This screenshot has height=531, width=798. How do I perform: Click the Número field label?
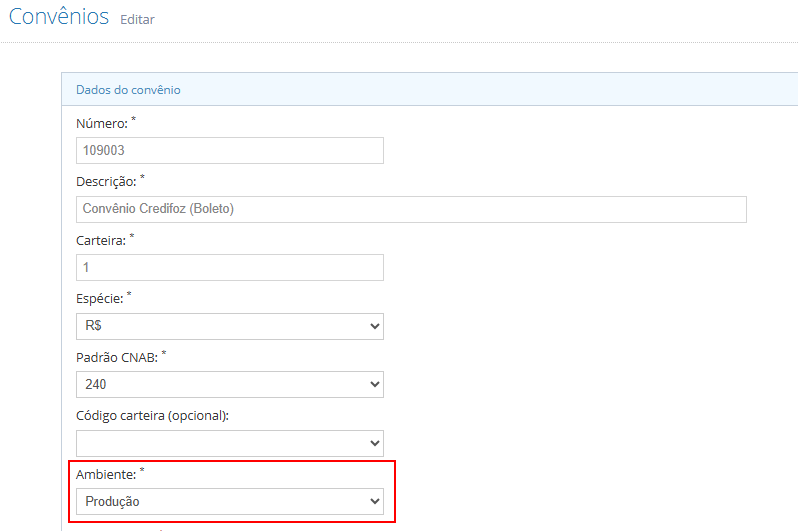[x=102, y=123]
